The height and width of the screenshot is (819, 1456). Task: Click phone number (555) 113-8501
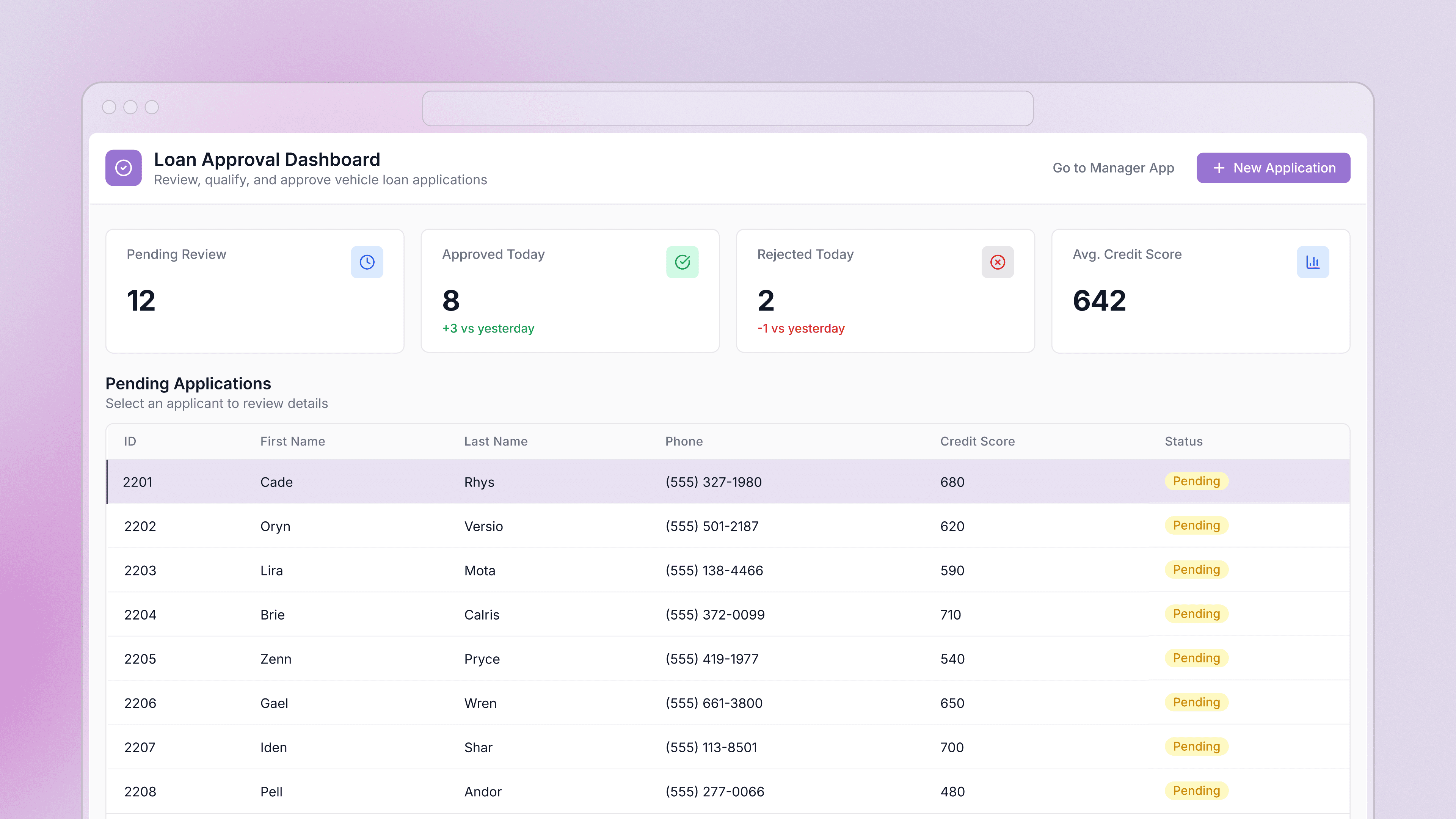pos(711,747)
